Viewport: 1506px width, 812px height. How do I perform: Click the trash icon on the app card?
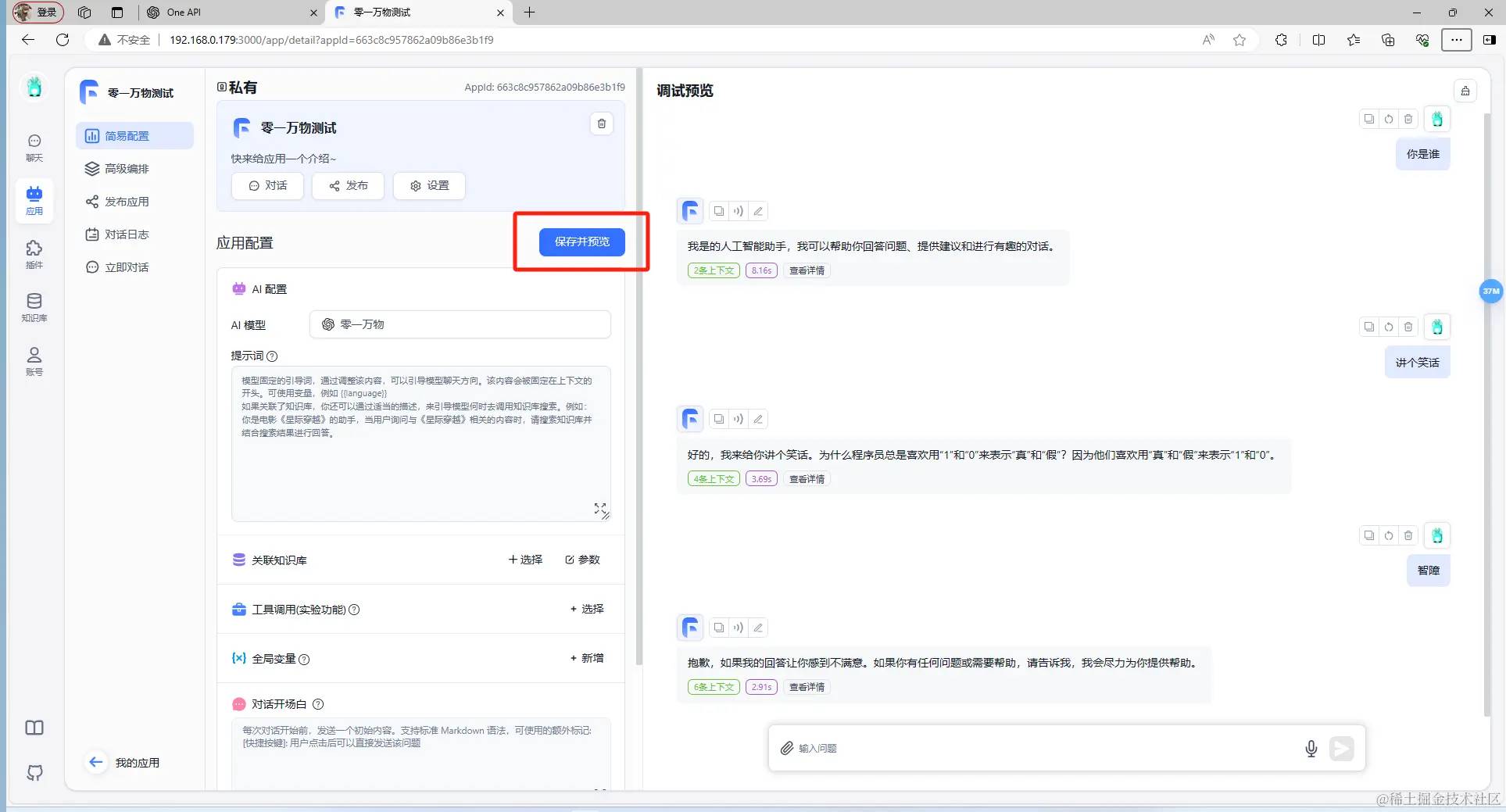[x=601, y=123]
